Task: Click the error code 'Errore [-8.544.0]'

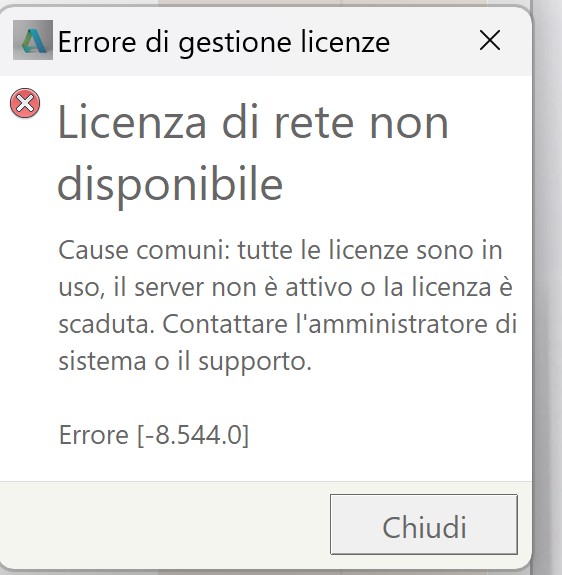Action: tap(154, 435)
